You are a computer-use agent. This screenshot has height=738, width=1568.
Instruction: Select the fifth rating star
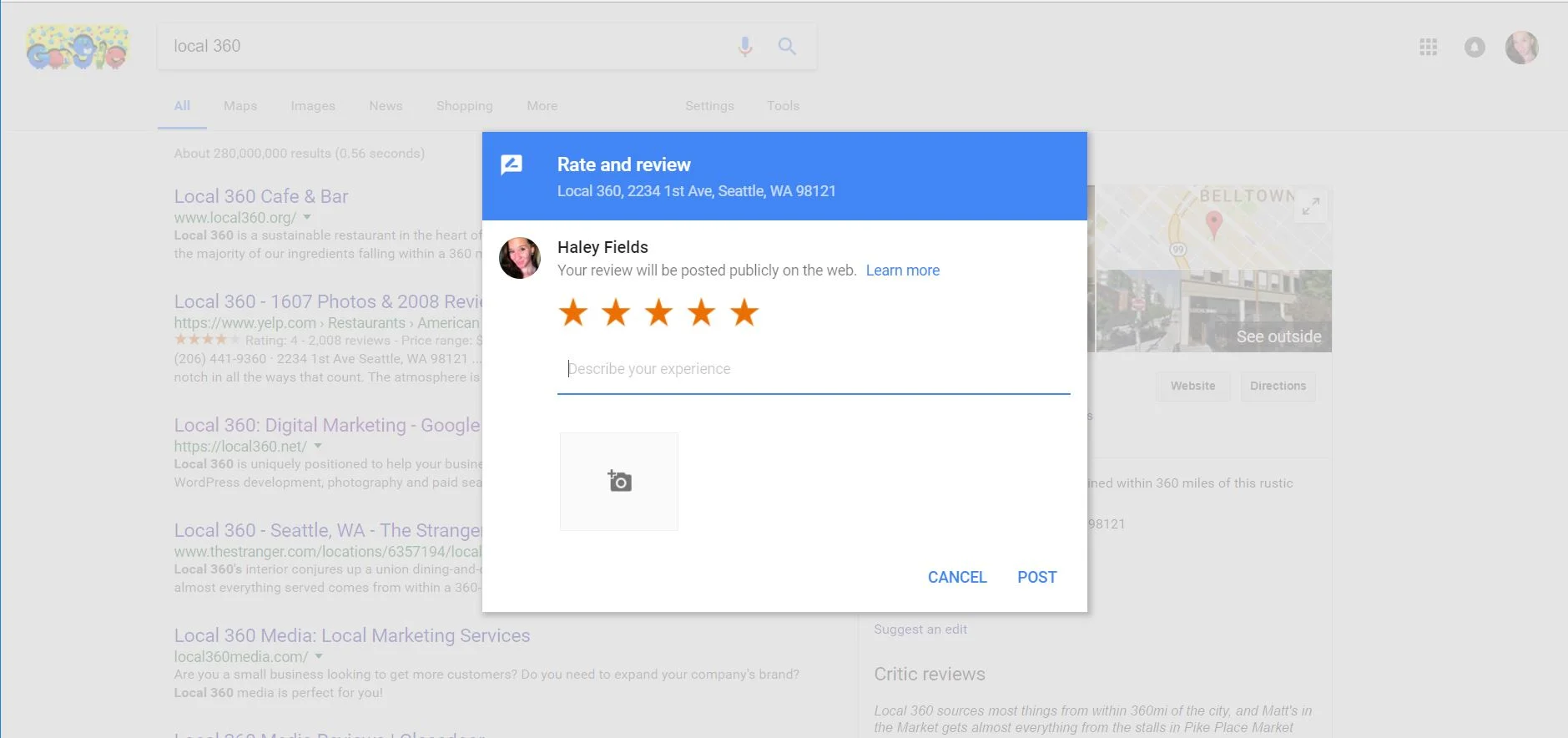coord(744,313)
